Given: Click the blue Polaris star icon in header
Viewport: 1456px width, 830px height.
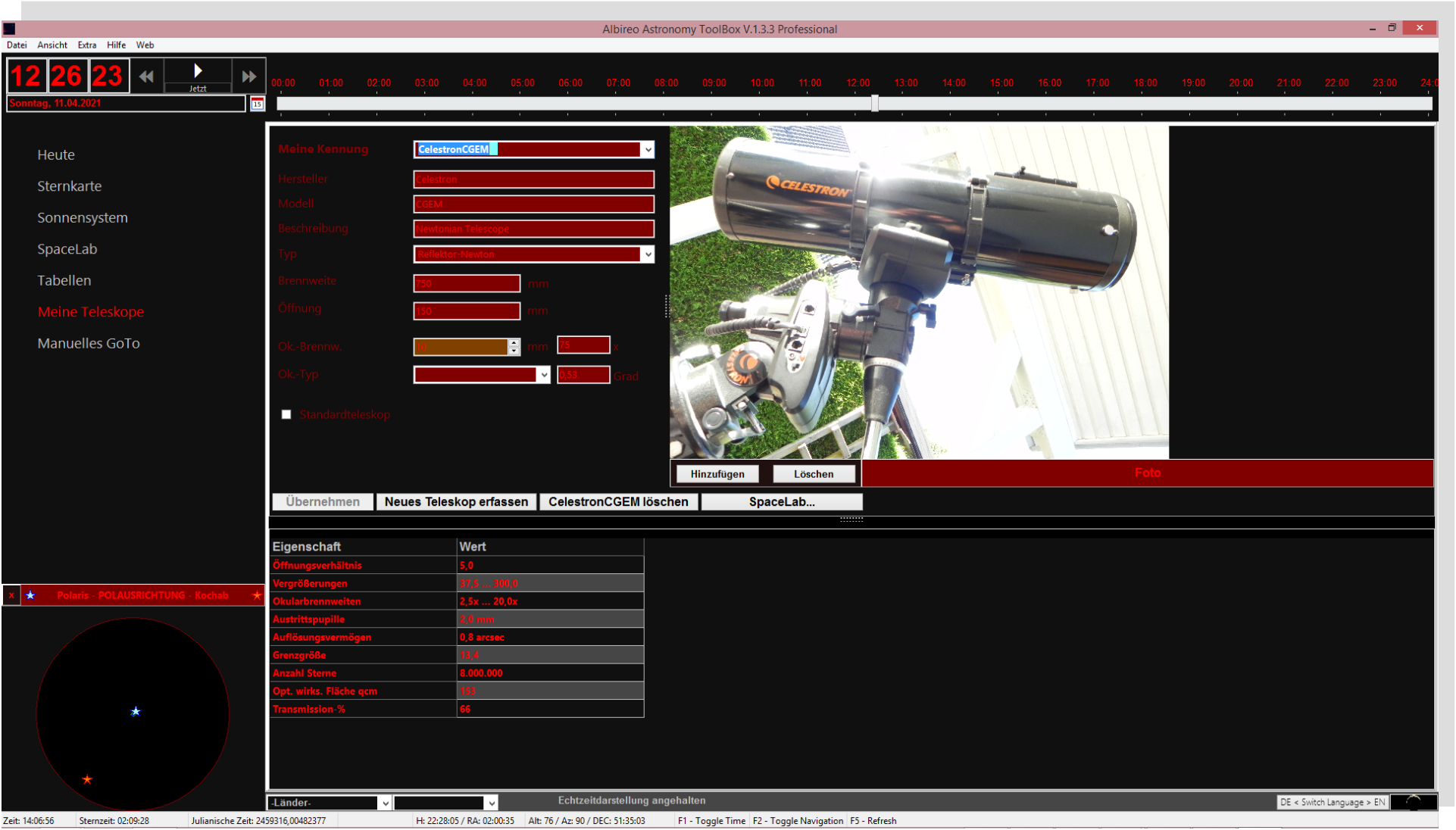Looking at the screenshot, I should [30, 595].
